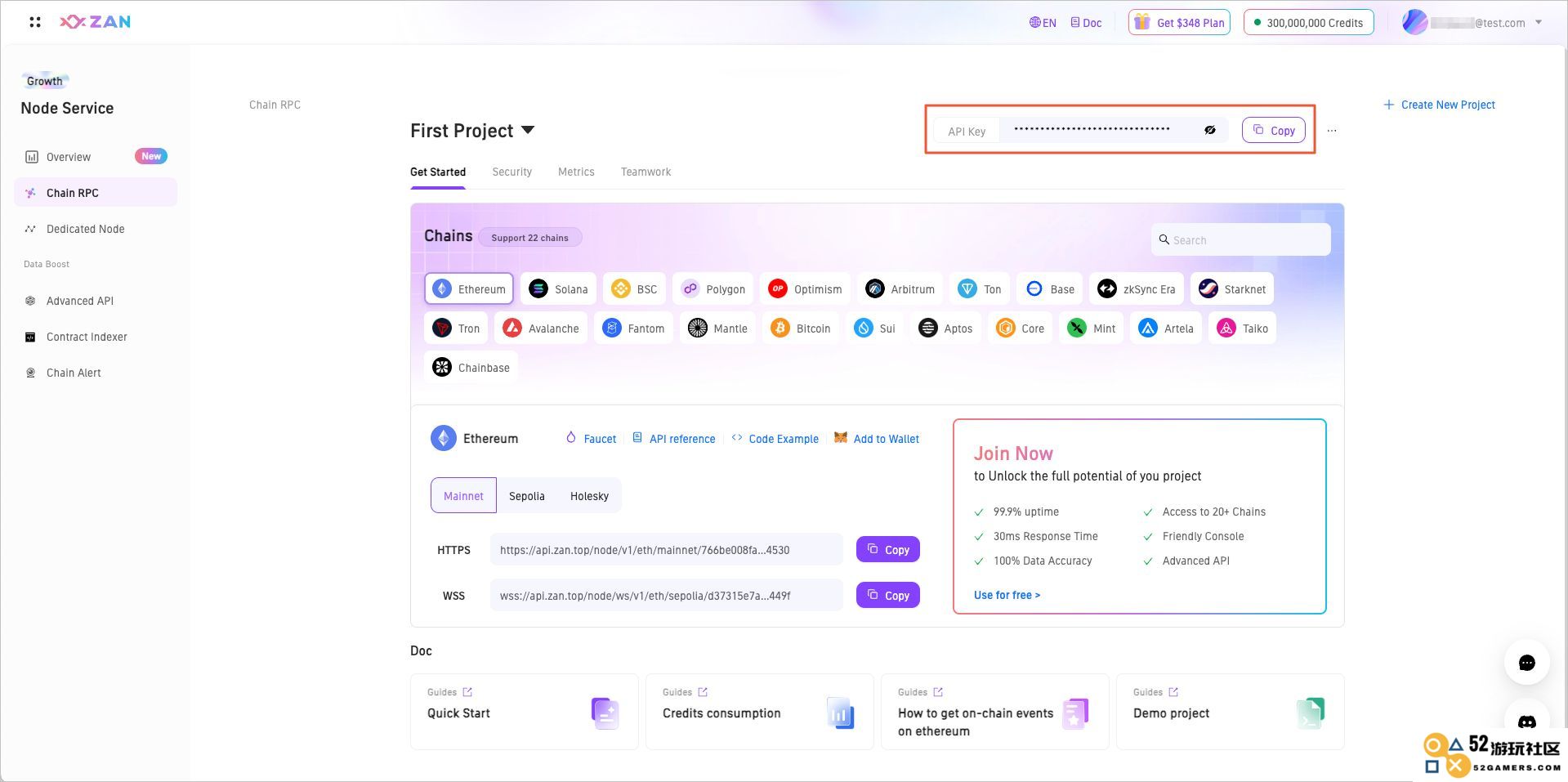Select Bitcoin chain

pyautogui.click(x=801, y=328)
